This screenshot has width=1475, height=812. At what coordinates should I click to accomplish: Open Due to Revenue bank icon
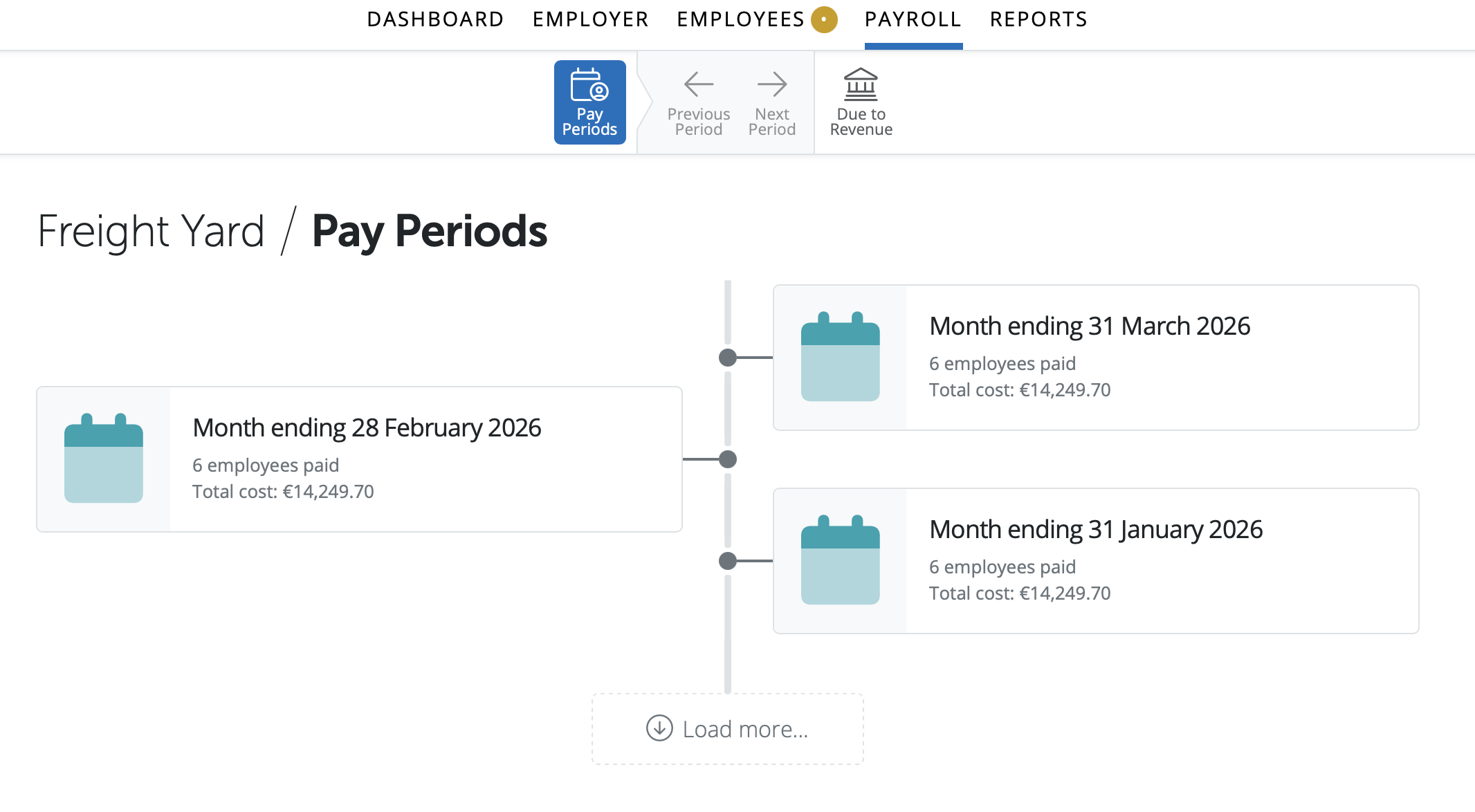[861, 84]
